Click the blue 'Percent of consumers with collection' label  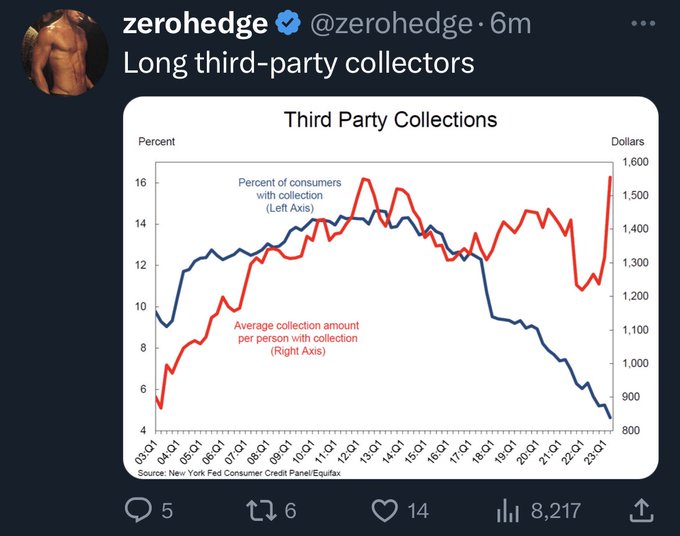[290, 195]
